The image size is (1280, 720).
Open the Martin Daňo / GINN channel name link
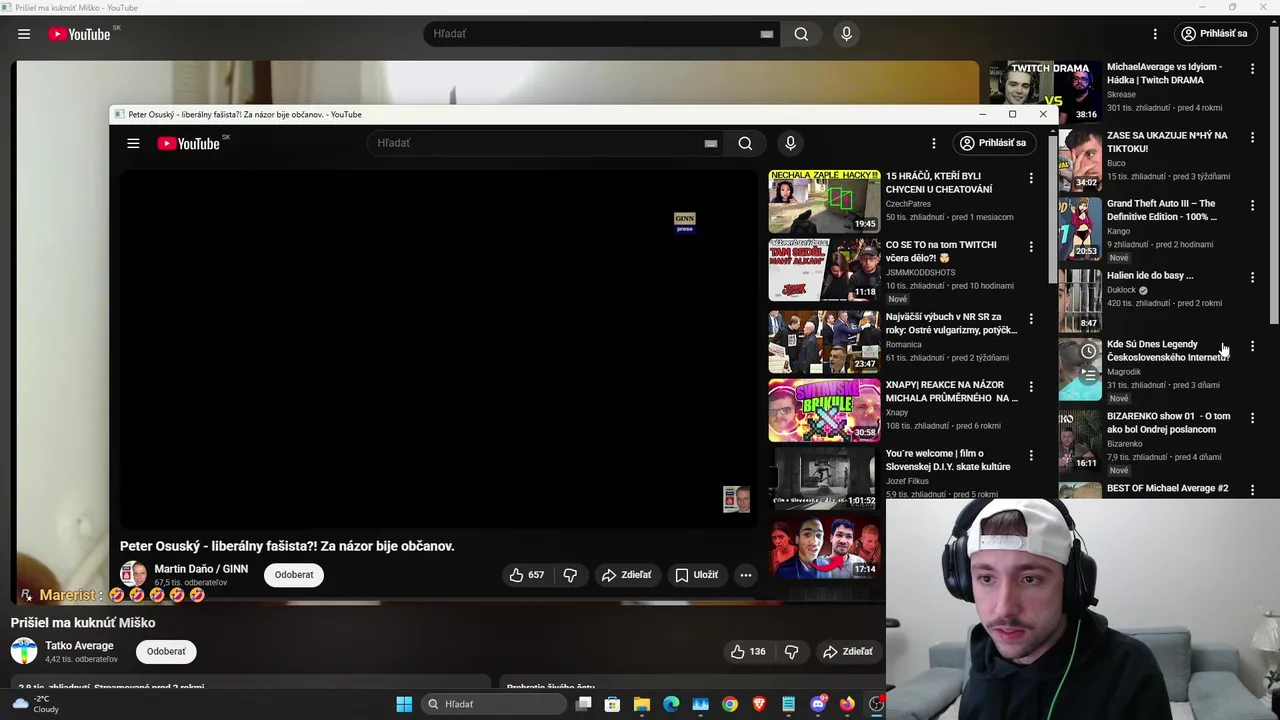click(x=201, y=569)
